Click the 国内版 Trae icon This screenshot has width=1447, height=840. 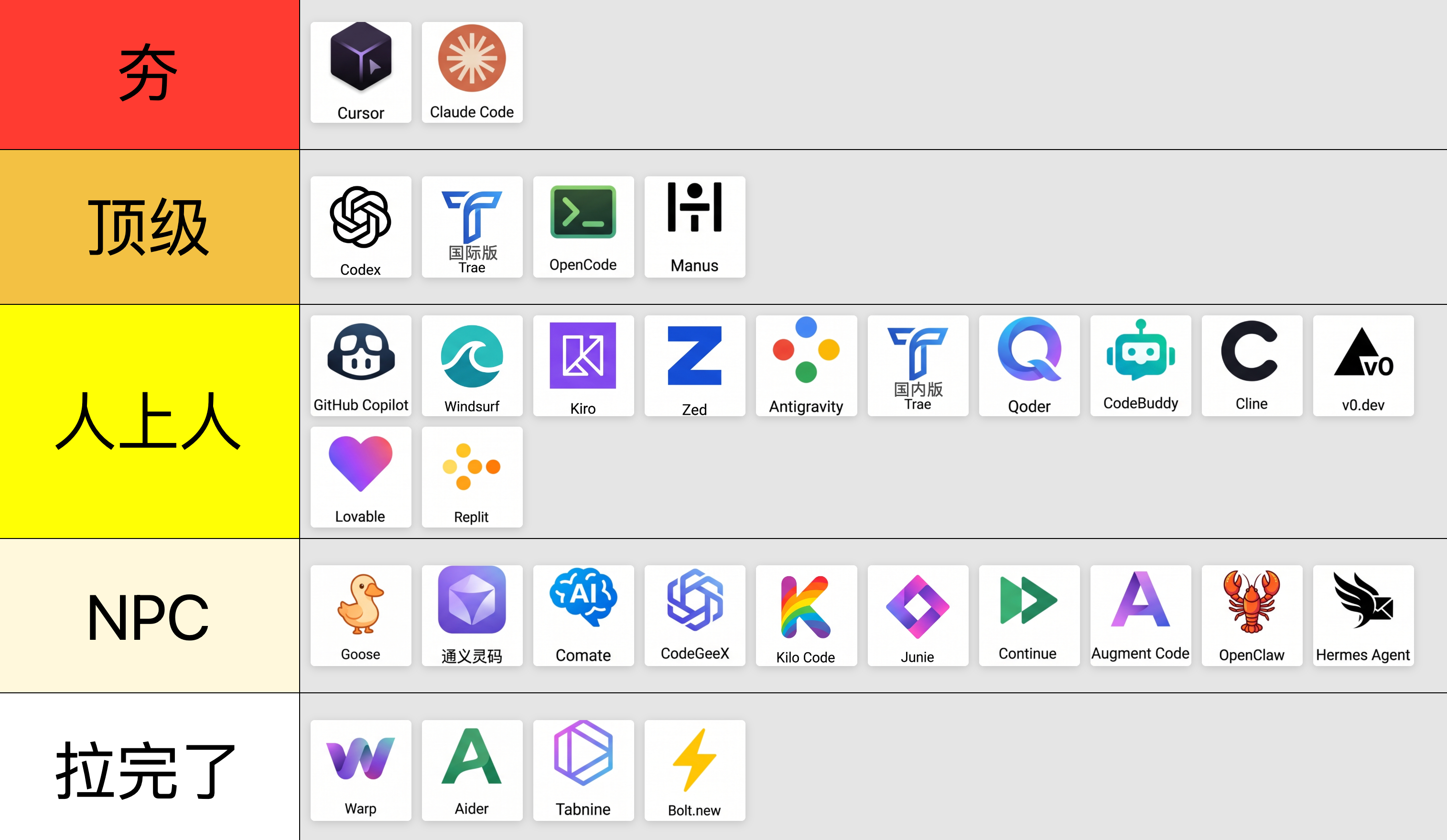[x=918, y=366]
